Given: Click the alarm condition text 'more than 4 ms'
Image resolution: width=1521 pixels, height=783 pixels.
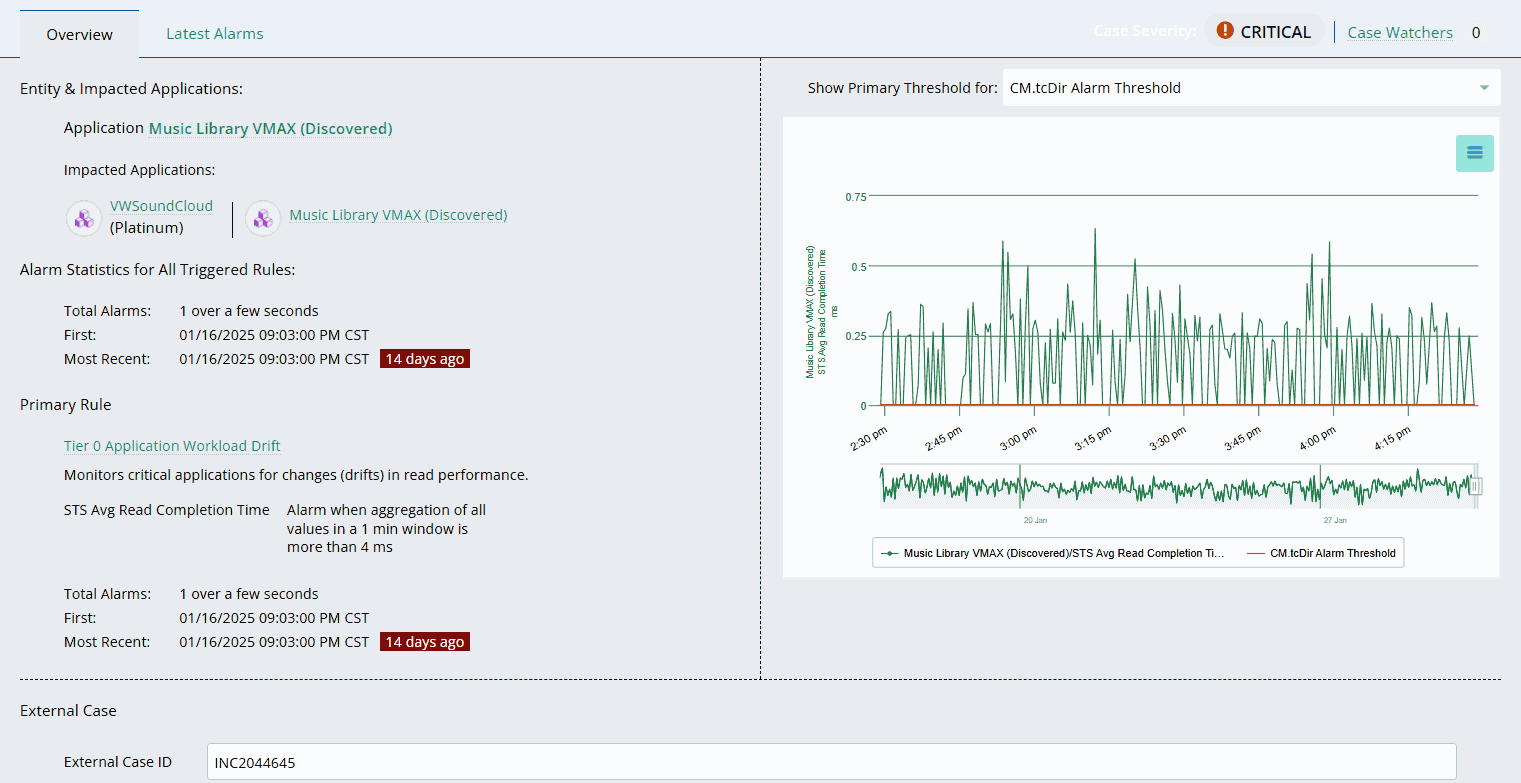Looking at the screenshot, I should [340, 547].
